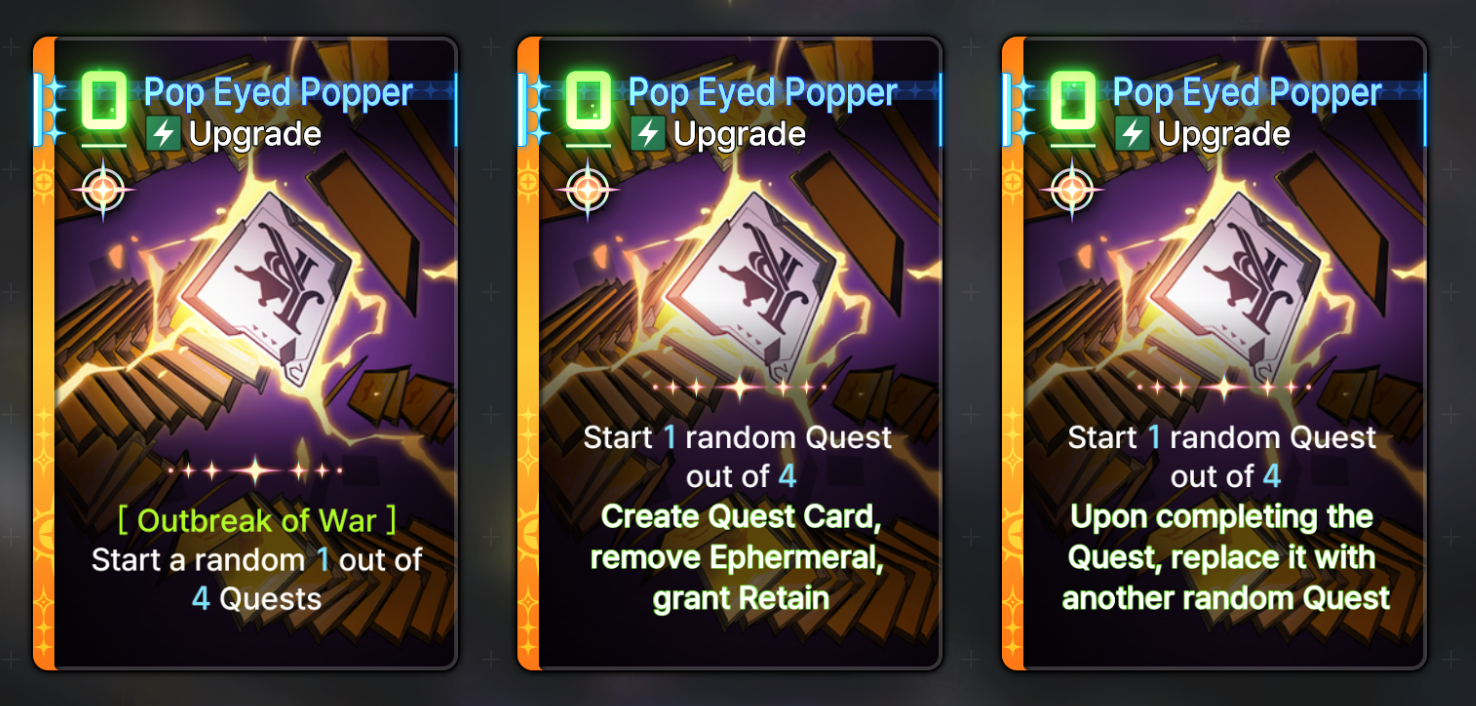Viewport: 1476px width, 706px height.
Task: Click the book artwork on the Create Quest Card card
Action: [x=753, y=291]
